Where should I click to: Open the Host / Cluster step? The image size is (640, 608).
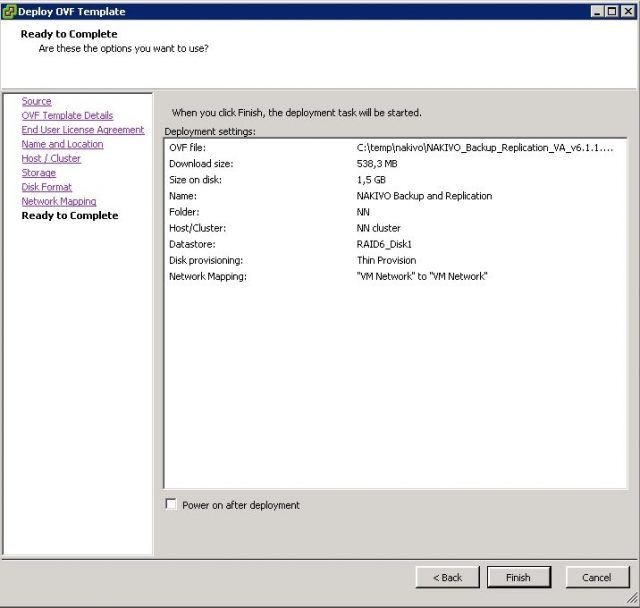click(51, 158)
